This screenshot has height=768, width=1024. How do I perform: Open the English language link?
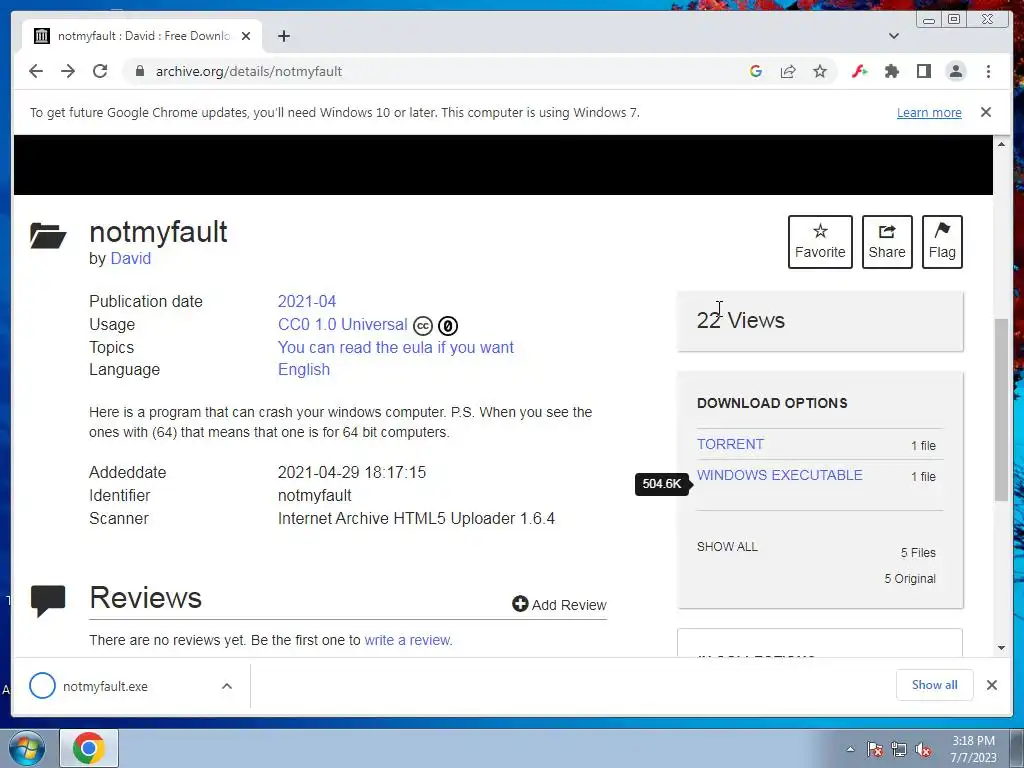(x=304, y=370)
